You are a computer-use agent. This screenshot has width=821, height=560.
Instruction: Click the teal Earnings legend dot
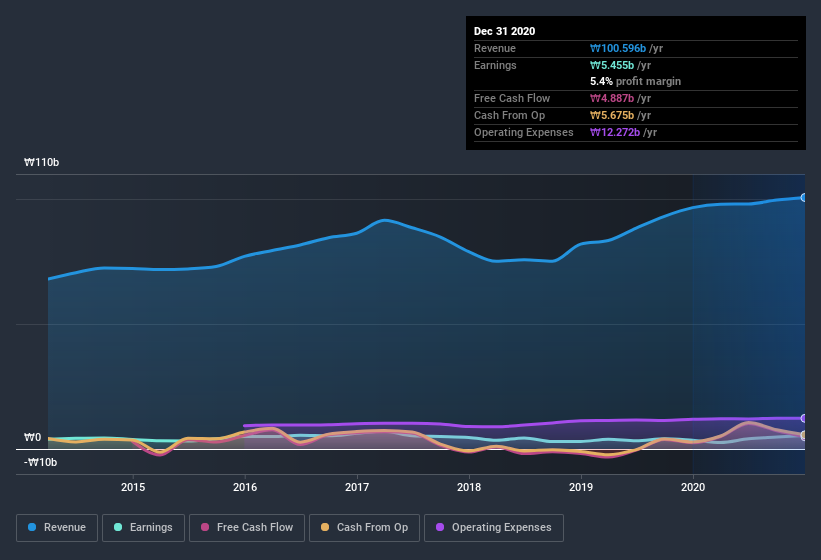pyautogui.click(x=119, y=527)
